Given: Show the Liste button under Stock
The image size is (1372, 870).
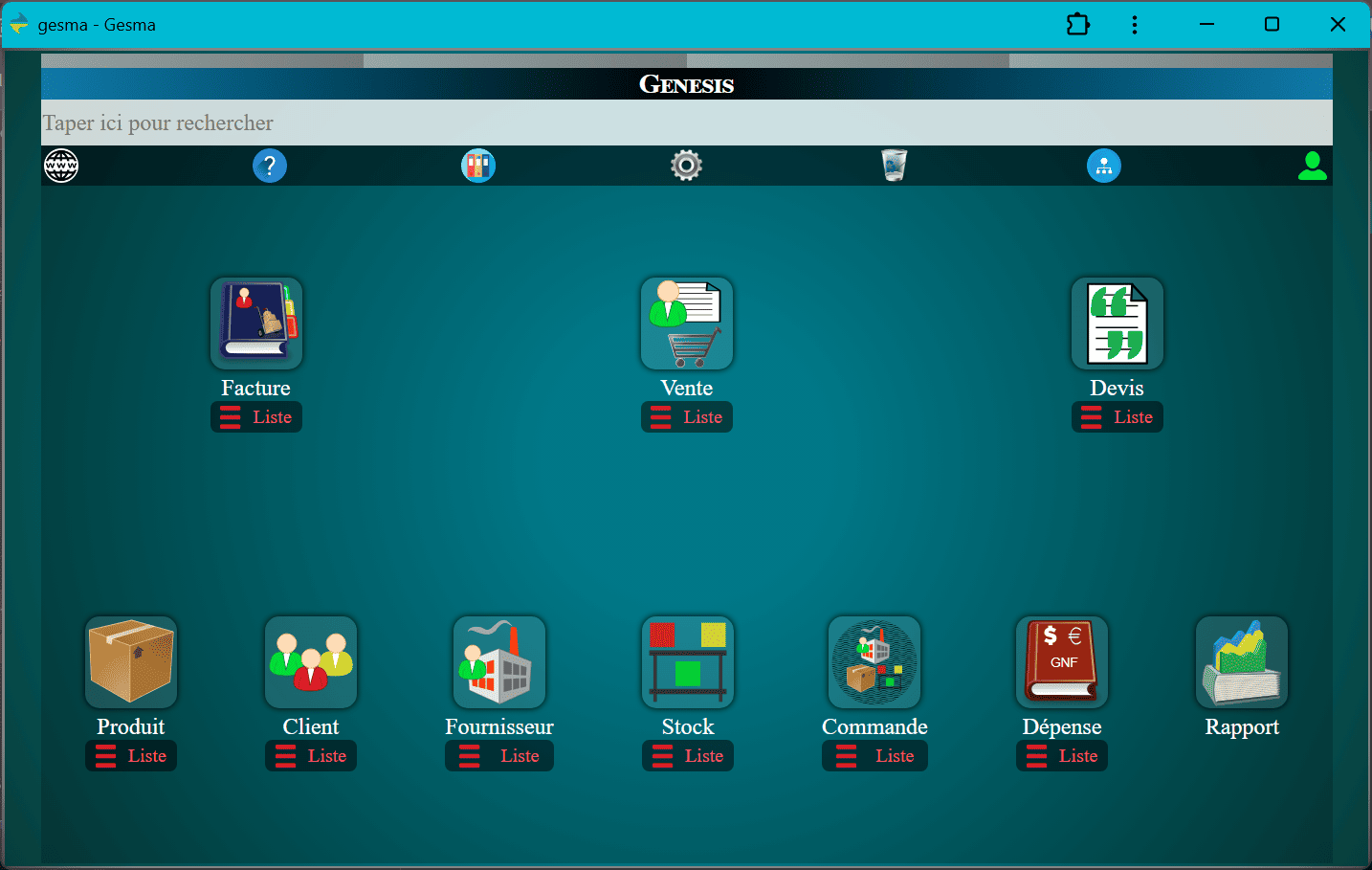Looking at the screenshot, I should 688,756.
